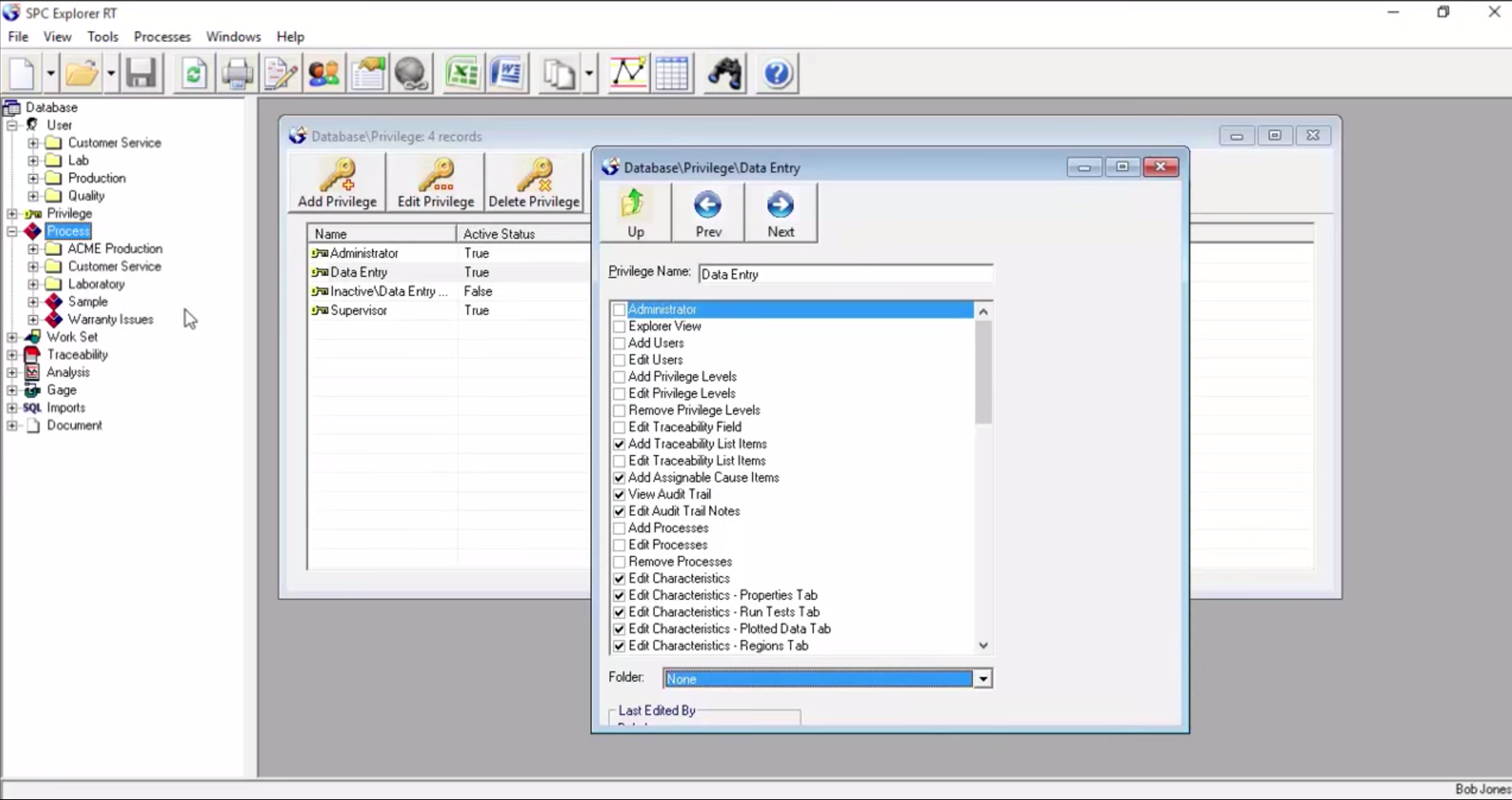The width and height of the screenshot is (1512, 800).
Task: Click the data table grid icon
Action: 673,73
